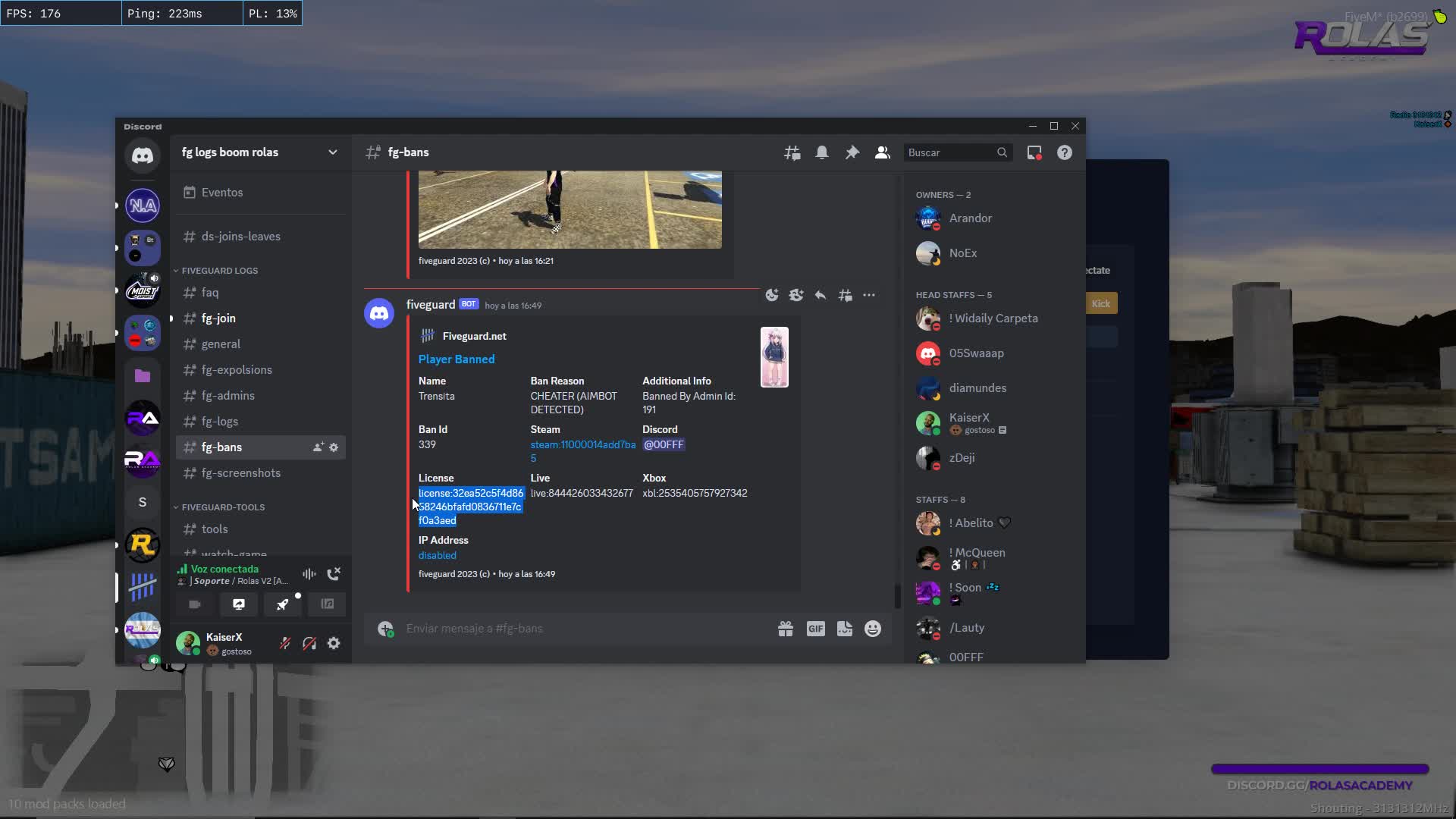Toggle the member list icon
The width and height of the screenshot is (1456, 819).
[882, 152]
